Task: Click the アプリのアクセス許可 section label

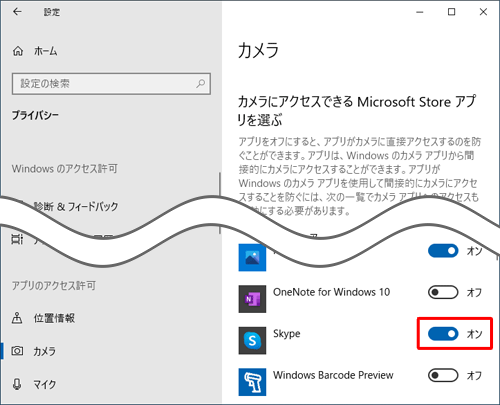Action: click(54, 286)
